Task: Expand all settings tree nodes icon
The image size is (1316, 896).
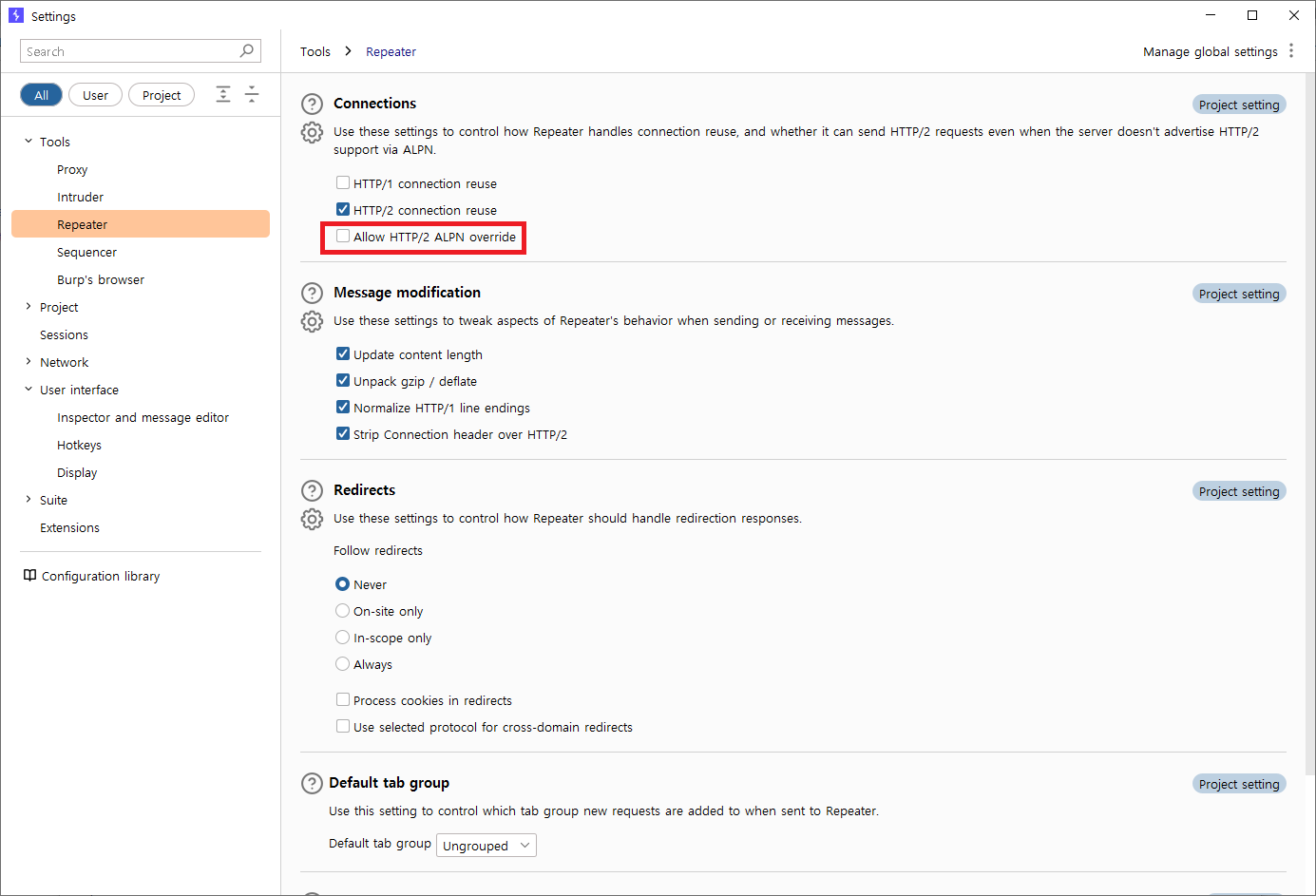Action: point(223,94)
